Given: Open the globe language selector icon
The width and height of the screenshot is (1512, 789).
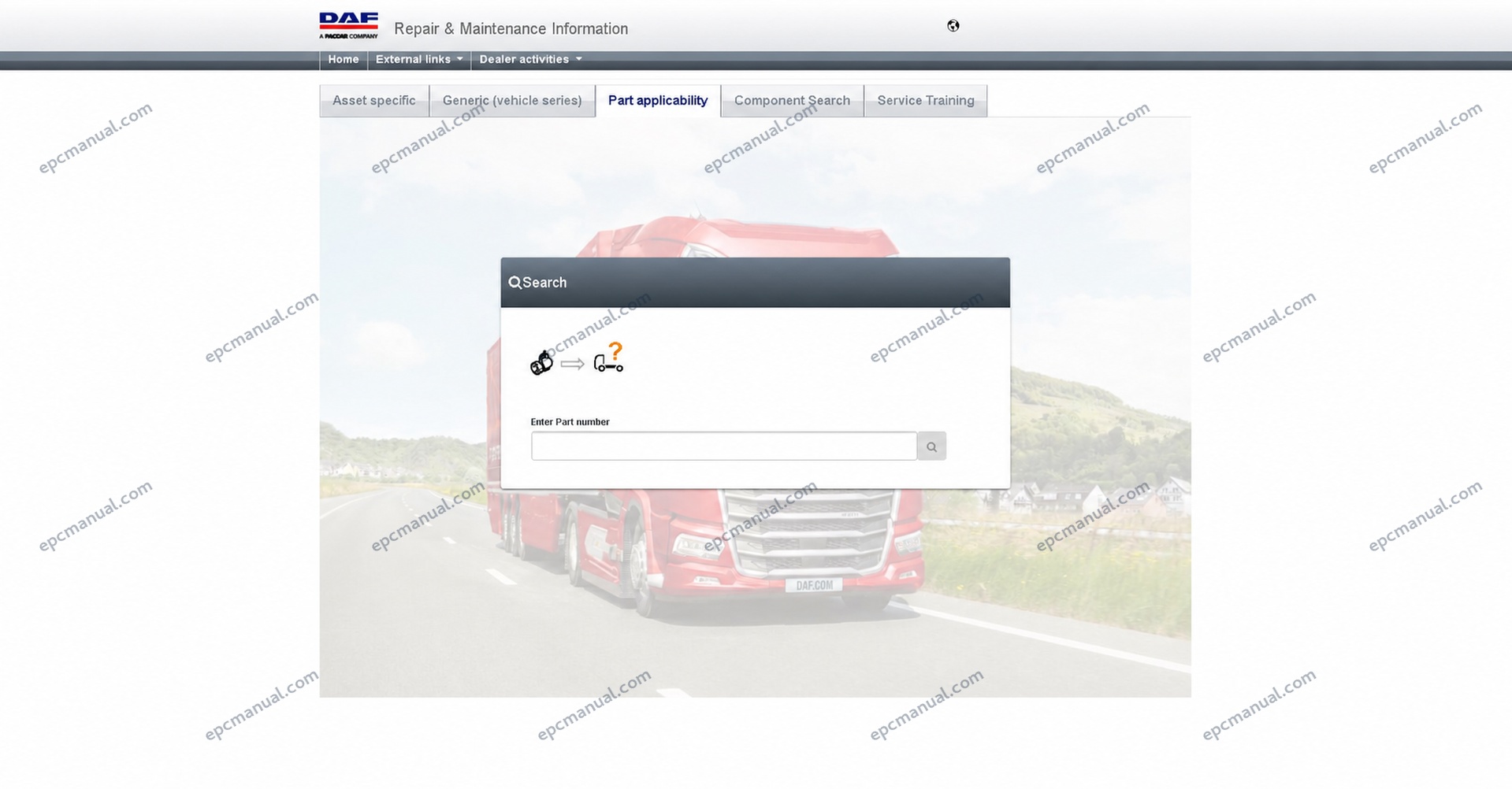Looking at the screenshot, I should (x=953, y=26).
